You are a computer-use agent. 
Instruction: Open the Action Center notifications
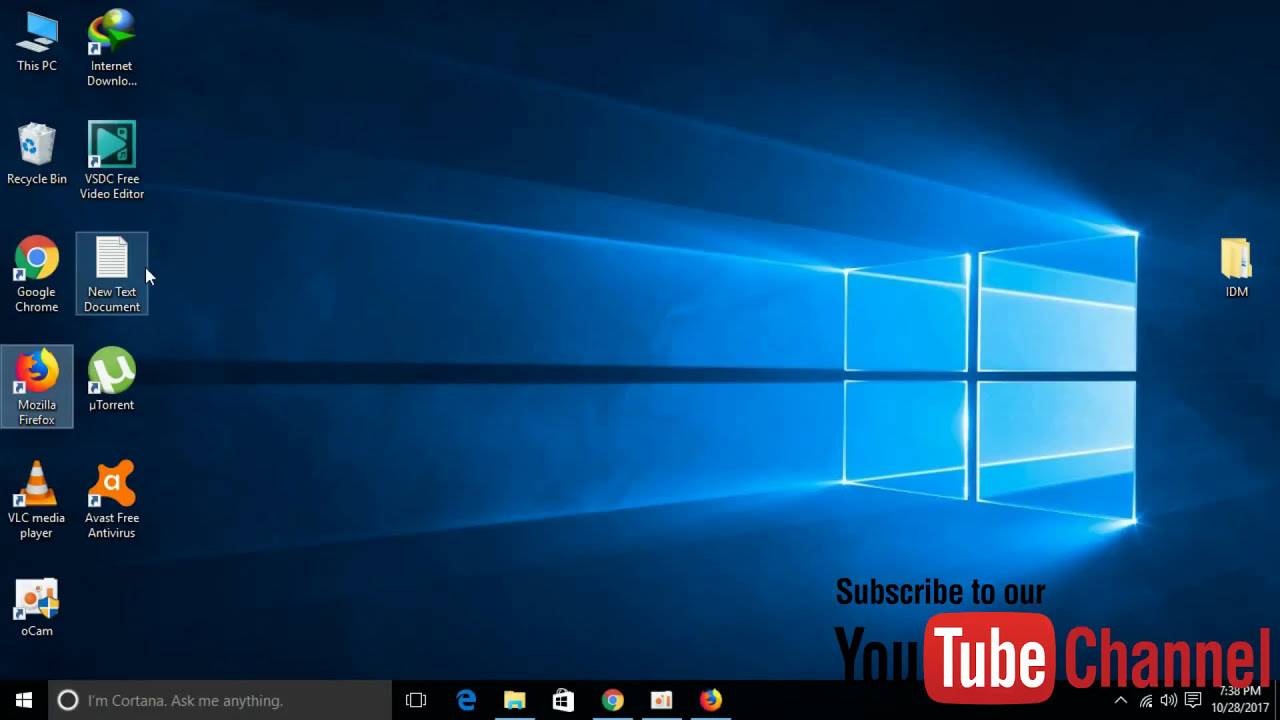pos(1193,700)
